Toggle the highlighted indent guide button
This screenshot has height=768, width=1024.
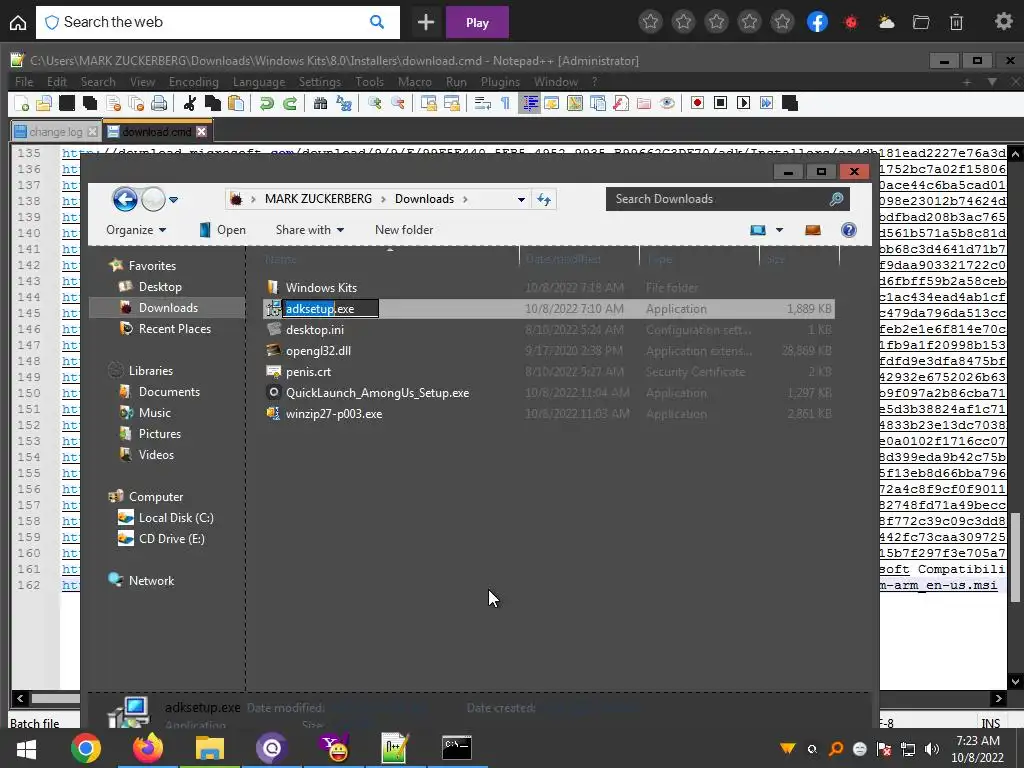click(530, 103)
